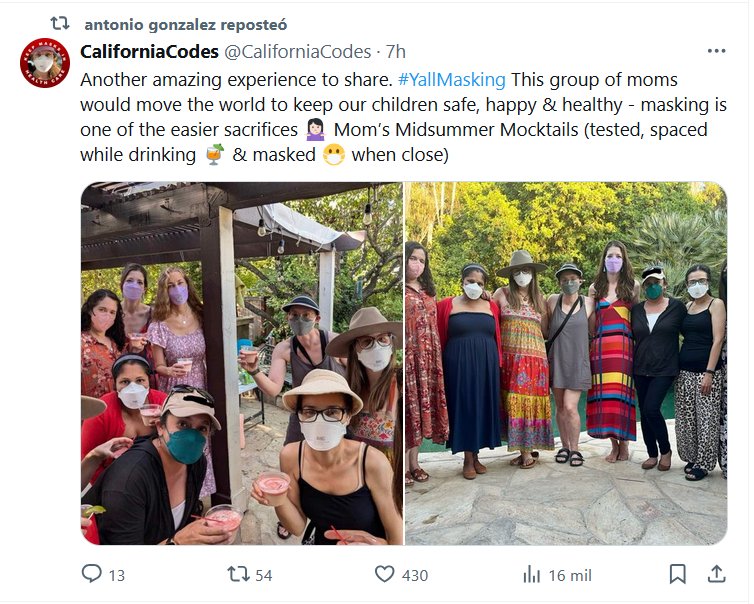Click the reply speech bubble icon
754x604 pixels.
click(x=91, y=574)
